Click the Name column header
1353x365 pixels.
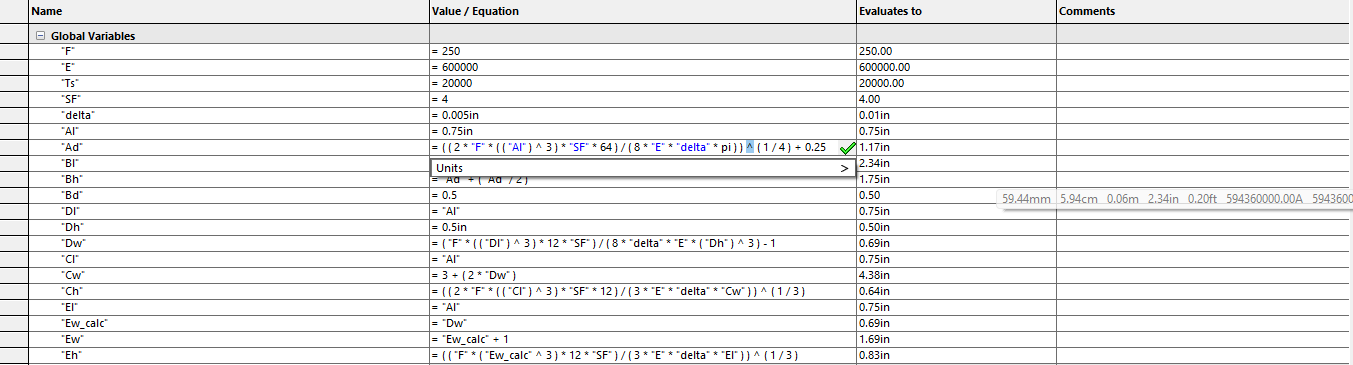pos(229,11)
